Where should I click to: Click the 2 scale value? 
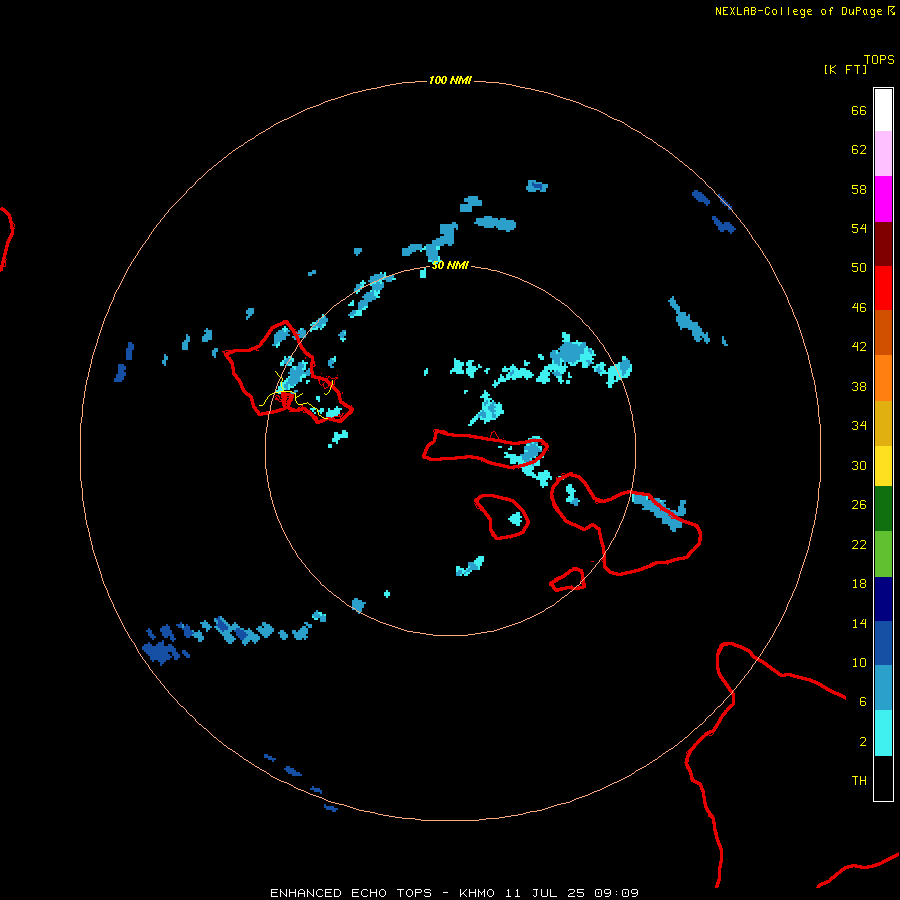863,742
